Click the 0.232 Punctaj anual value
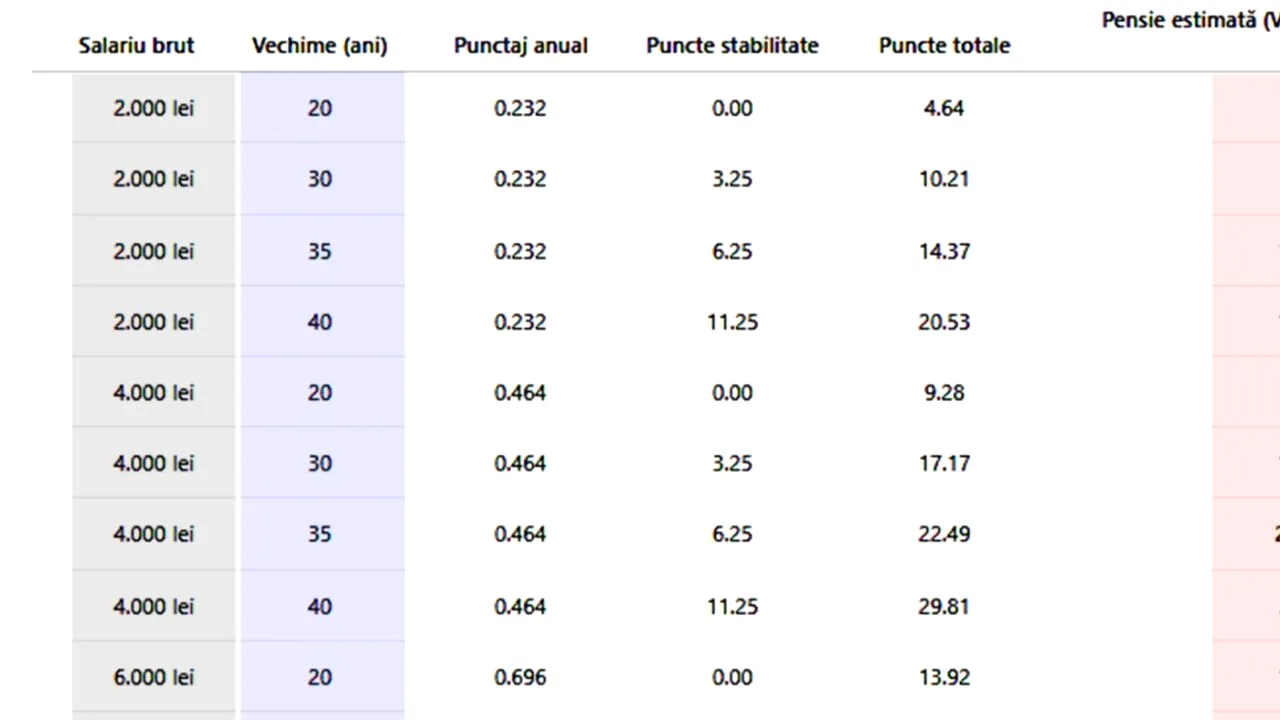This screenshot has height=720, width=1280. (520, 108)
